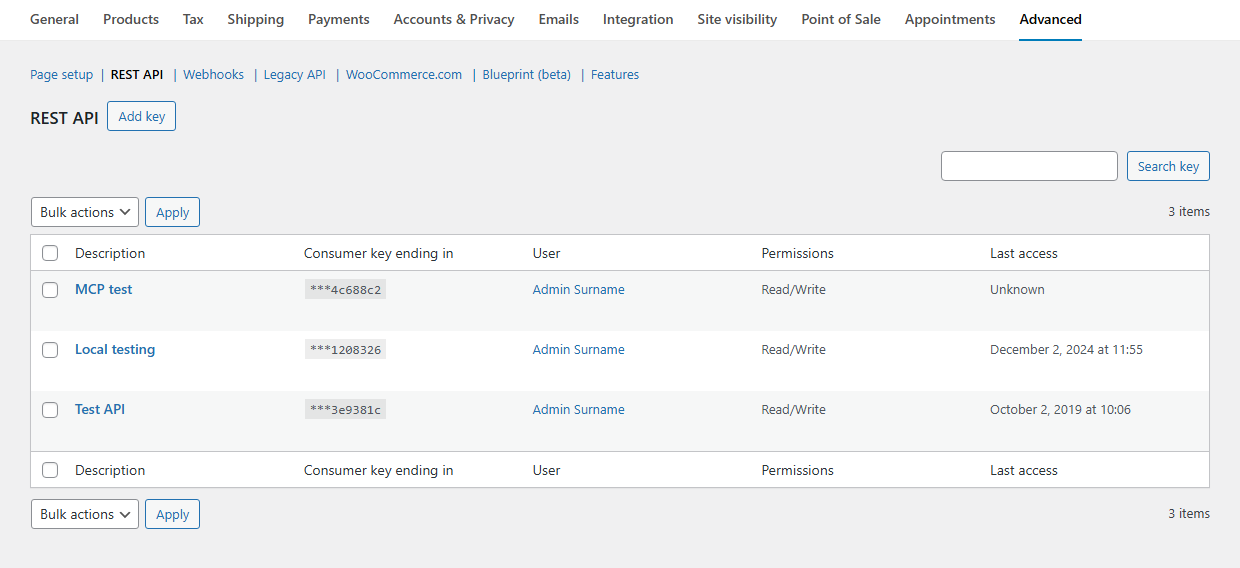Image resolution: width=1240 pixels, height=568 pixels.
Task: Check the Local testing row checkbox
Action: click(50, 350)
